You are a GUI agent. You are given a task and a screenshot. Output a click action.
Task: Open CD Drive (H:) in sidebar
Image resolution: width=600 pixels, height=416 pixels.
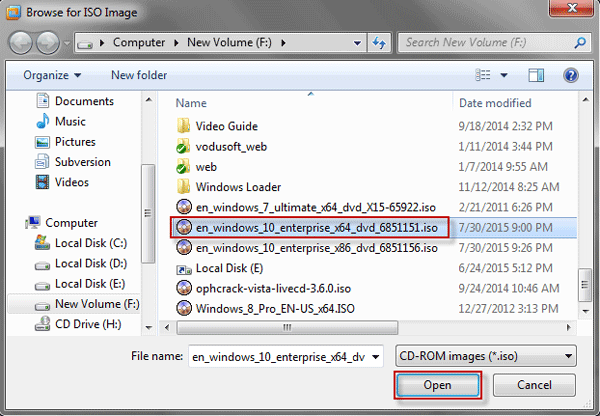78,324
